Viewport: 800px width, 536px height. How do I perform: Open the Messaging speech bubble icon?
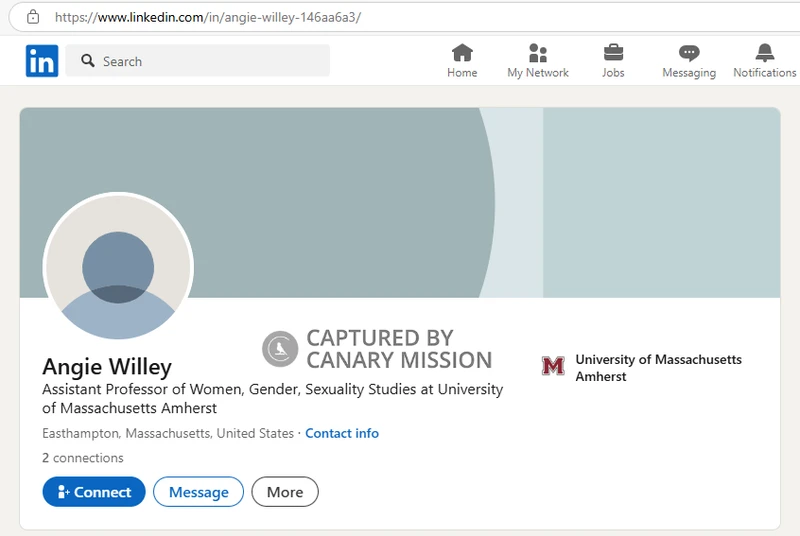tap(689, 53)
